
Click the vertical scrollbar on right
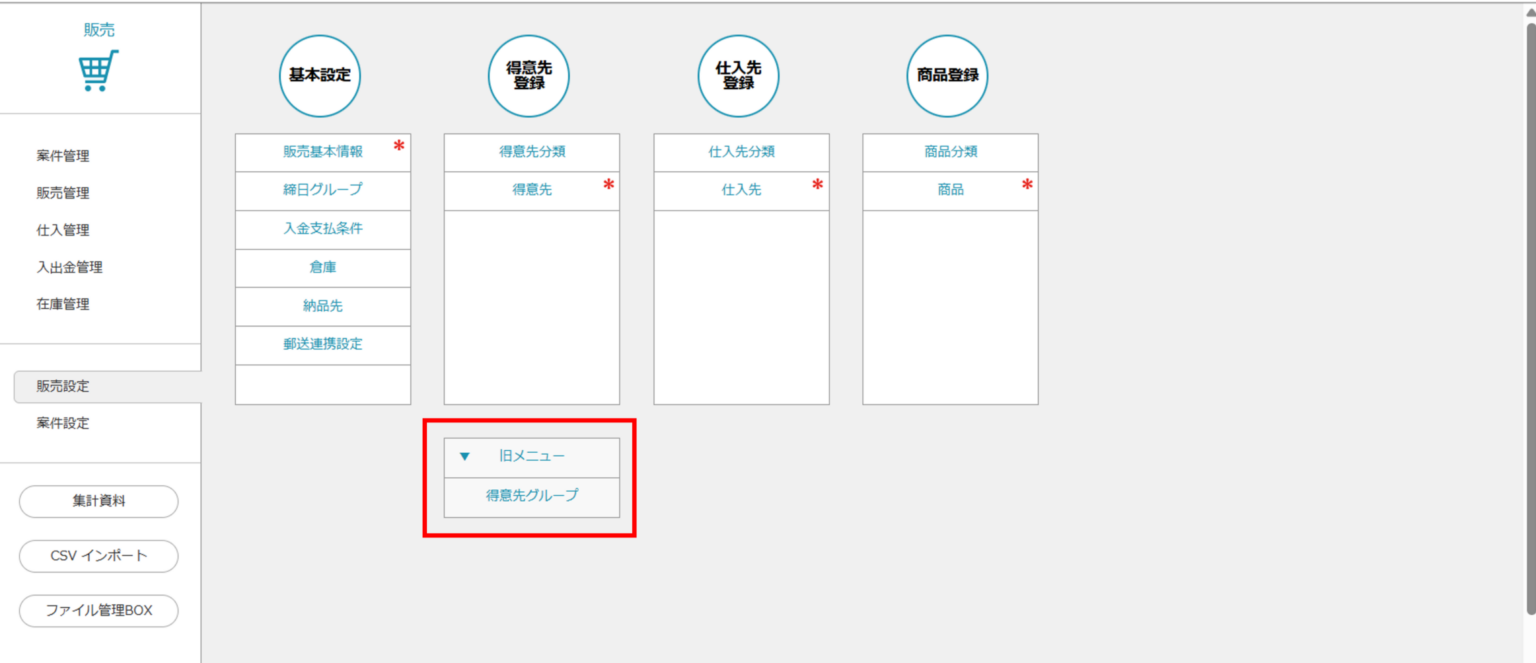point(1529,300)
